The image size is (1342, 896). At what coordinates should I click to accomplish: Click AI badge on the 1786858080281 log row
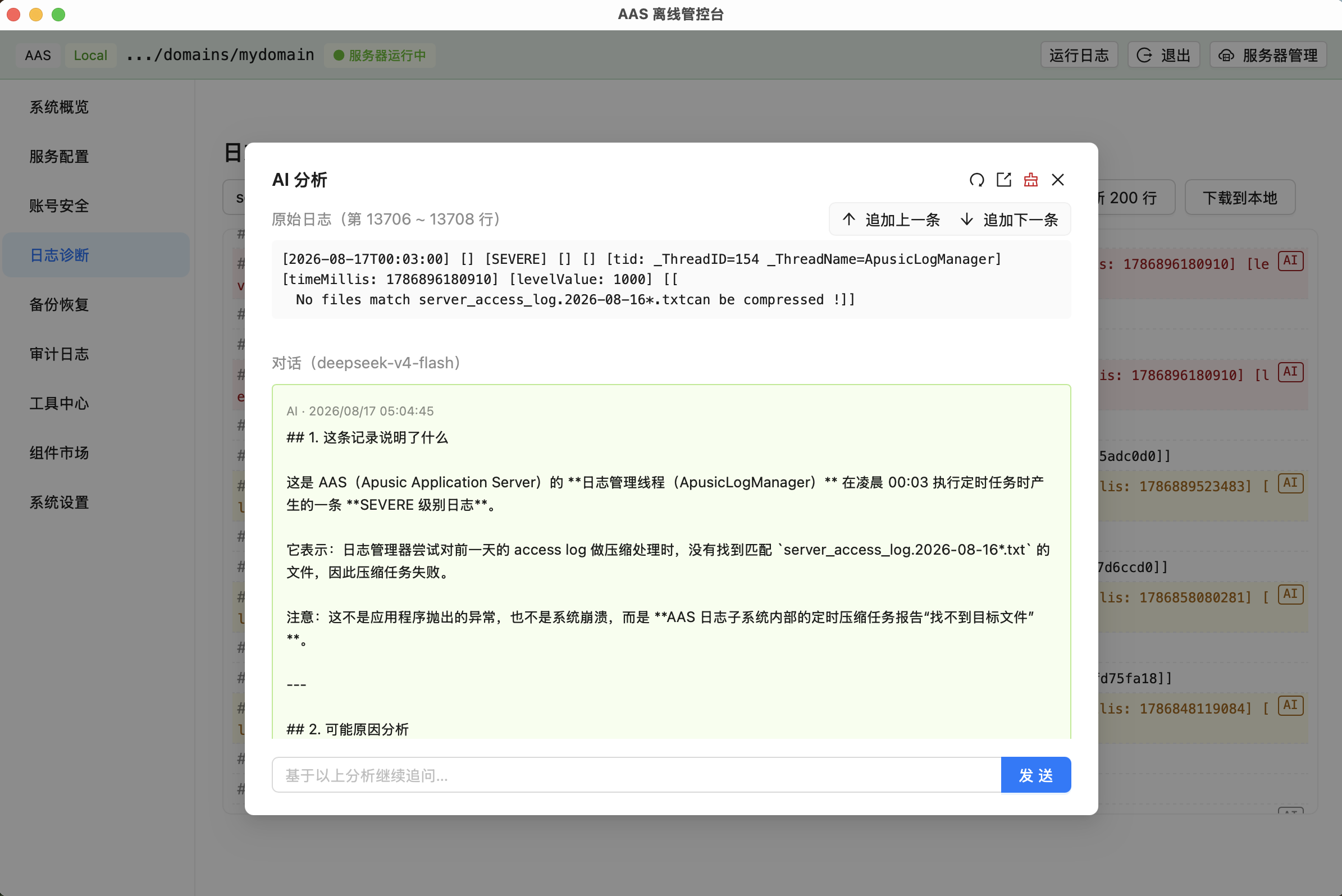pos(1290,595)
